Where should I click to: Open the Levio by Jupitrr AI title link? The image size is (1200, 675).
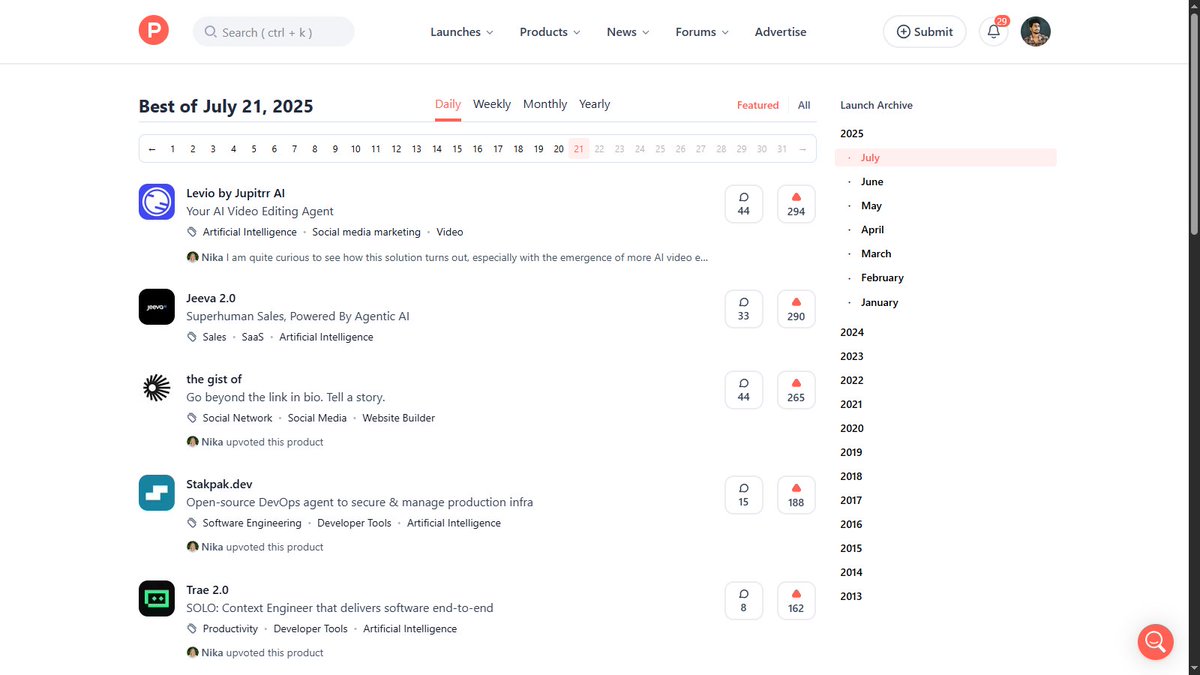(x=236, y=193)
